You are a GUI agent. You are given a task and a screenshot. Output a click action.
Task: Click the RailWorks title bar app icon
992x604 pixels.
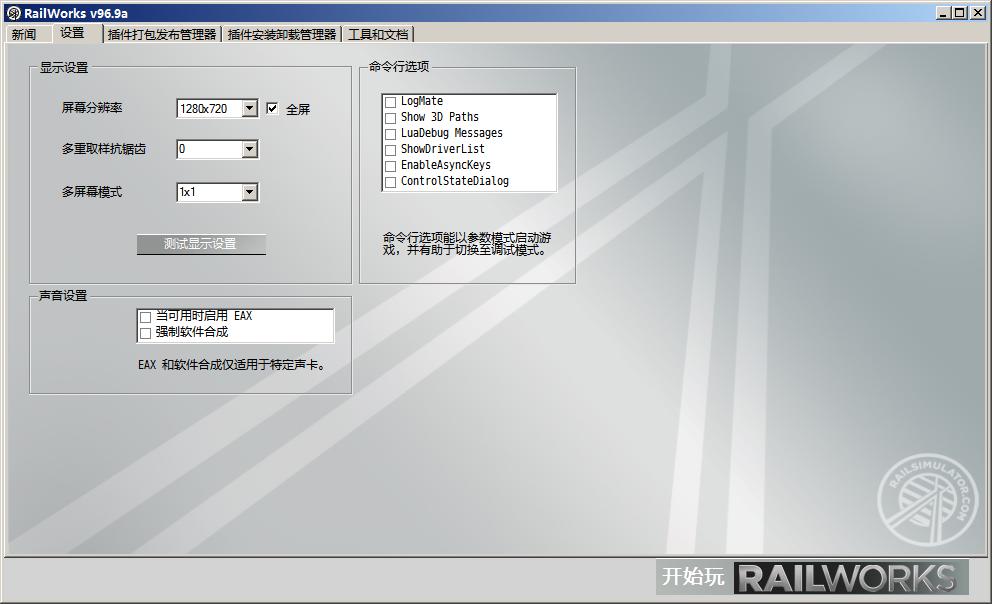click(13, 13)
